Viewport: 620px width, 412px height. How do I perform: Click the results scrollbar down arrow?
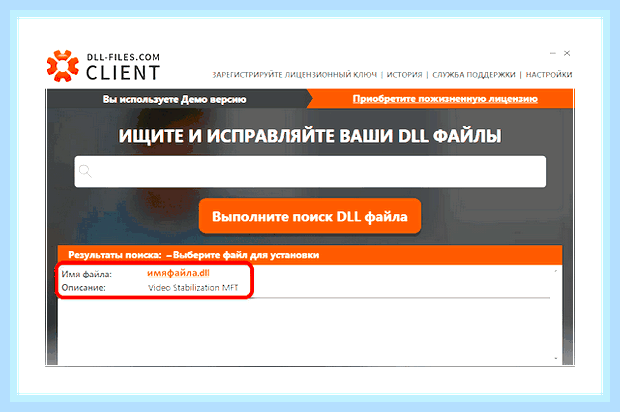tap(556, 359)
